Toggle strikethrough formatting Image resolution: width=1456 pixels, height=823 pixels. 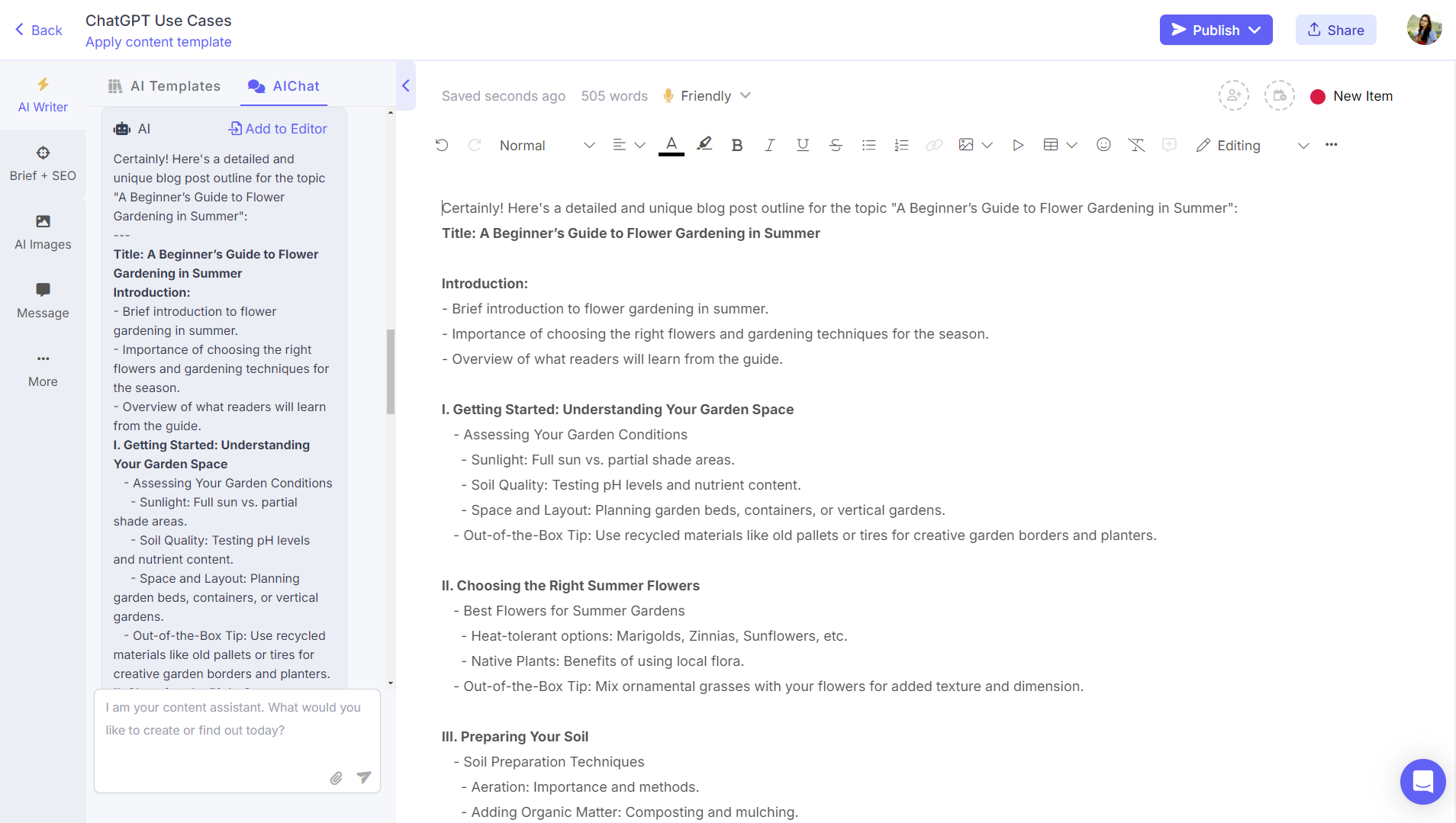(836, 145)
